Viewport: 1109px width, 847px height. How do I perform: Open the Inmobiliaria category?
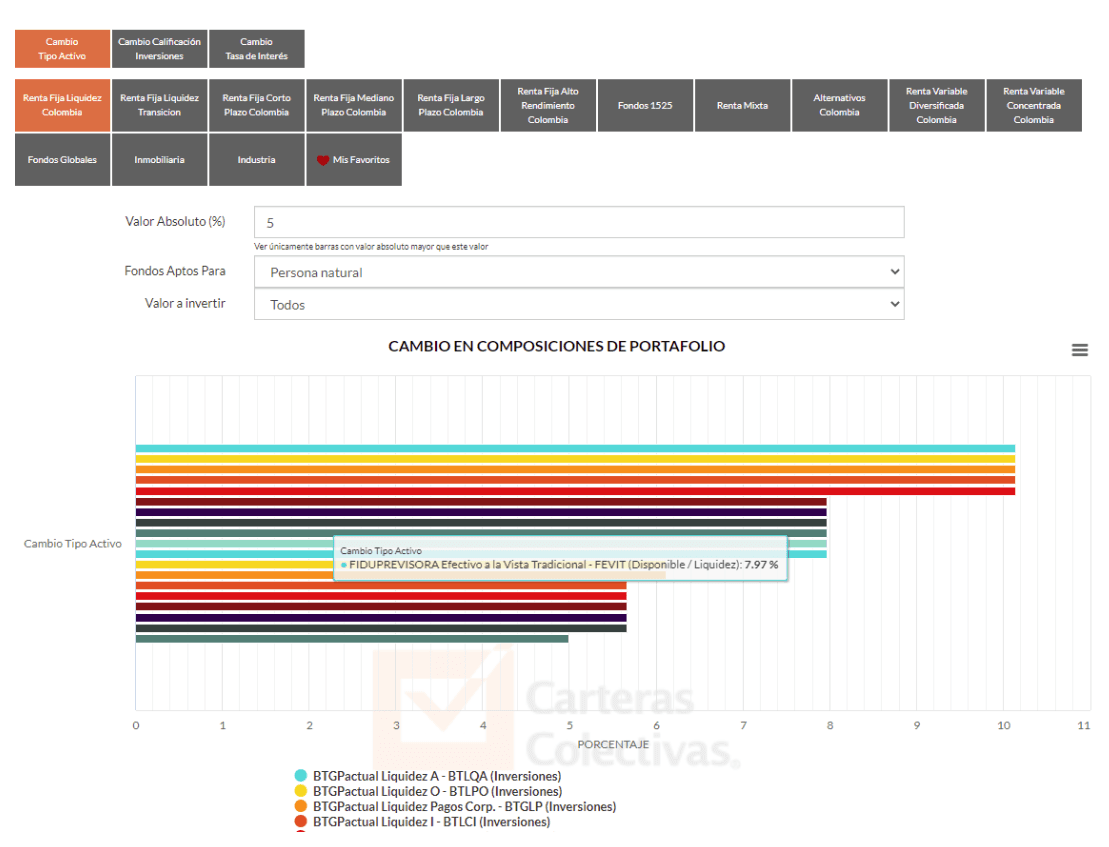click(159, 160)
